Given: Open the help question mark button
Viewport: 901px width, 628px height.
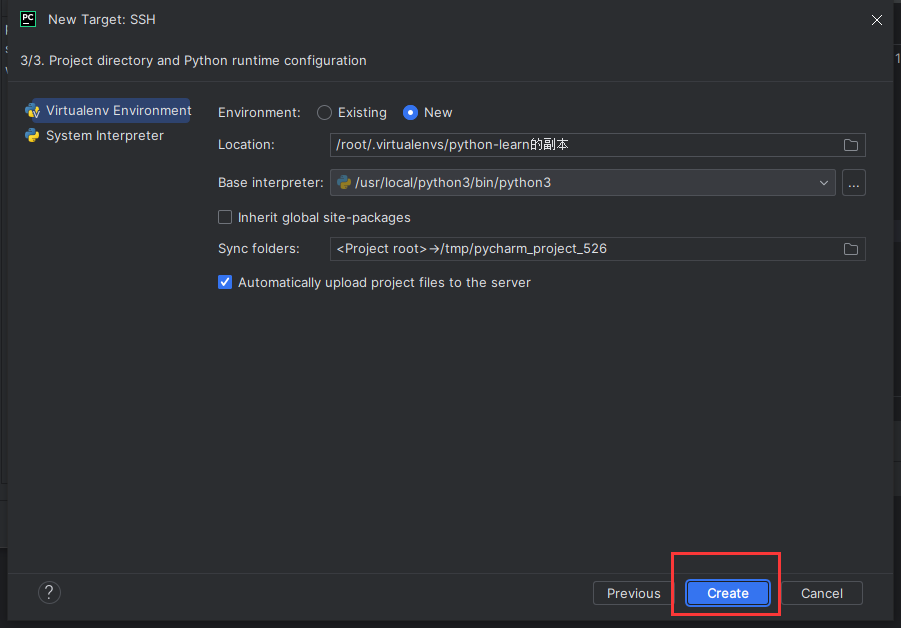Looking at the screenshot, I should (49, 593).
